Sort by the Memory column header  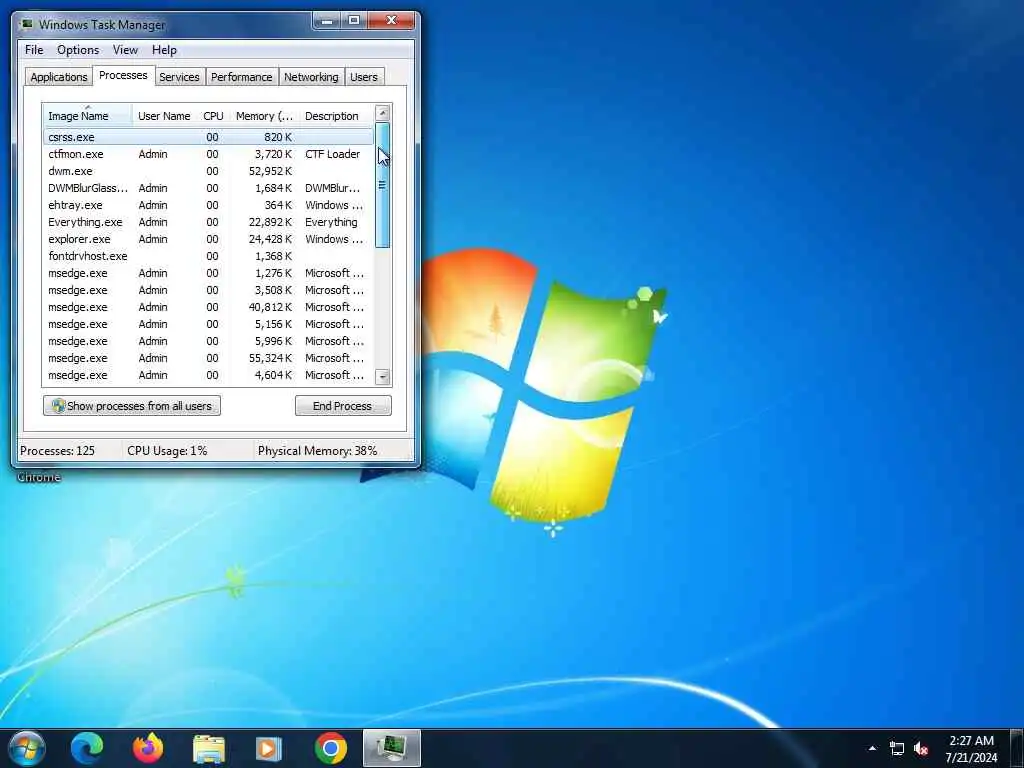[264, 116]
